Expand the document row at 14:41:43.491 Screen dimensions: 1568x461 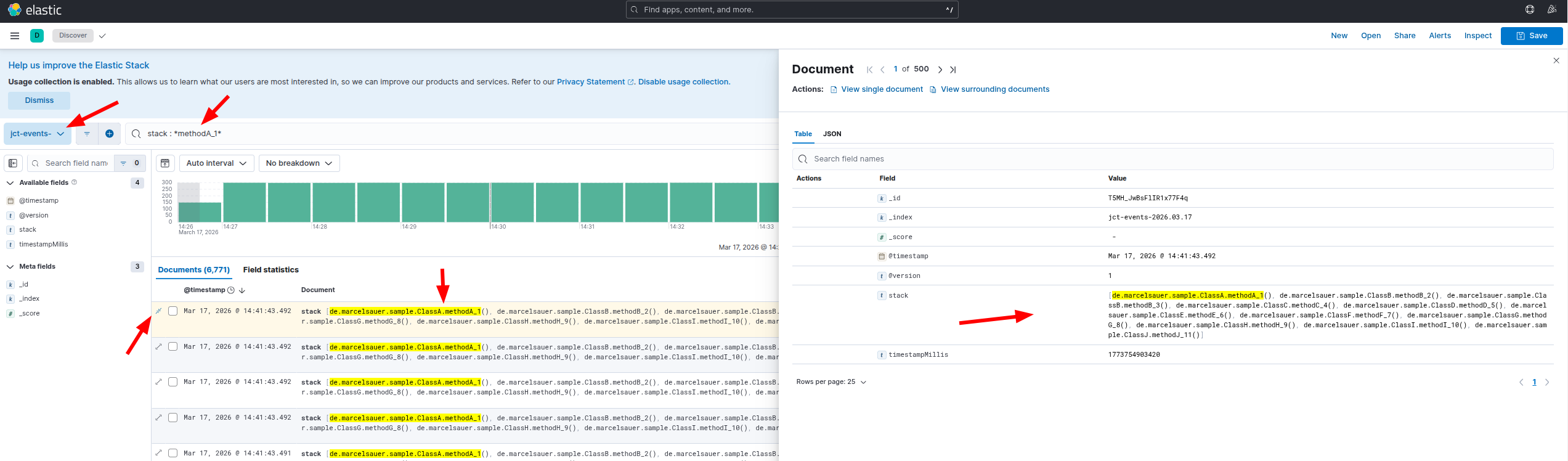158,453
